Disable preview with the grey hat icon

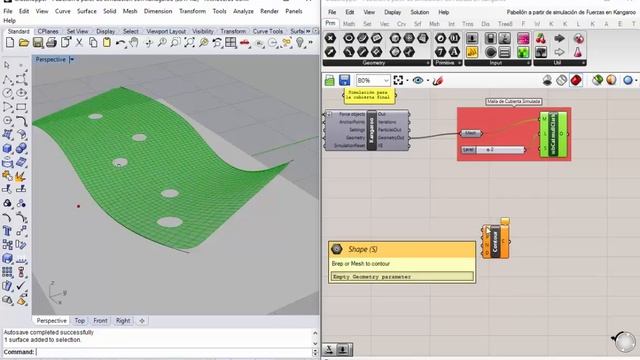click(547, 80)
